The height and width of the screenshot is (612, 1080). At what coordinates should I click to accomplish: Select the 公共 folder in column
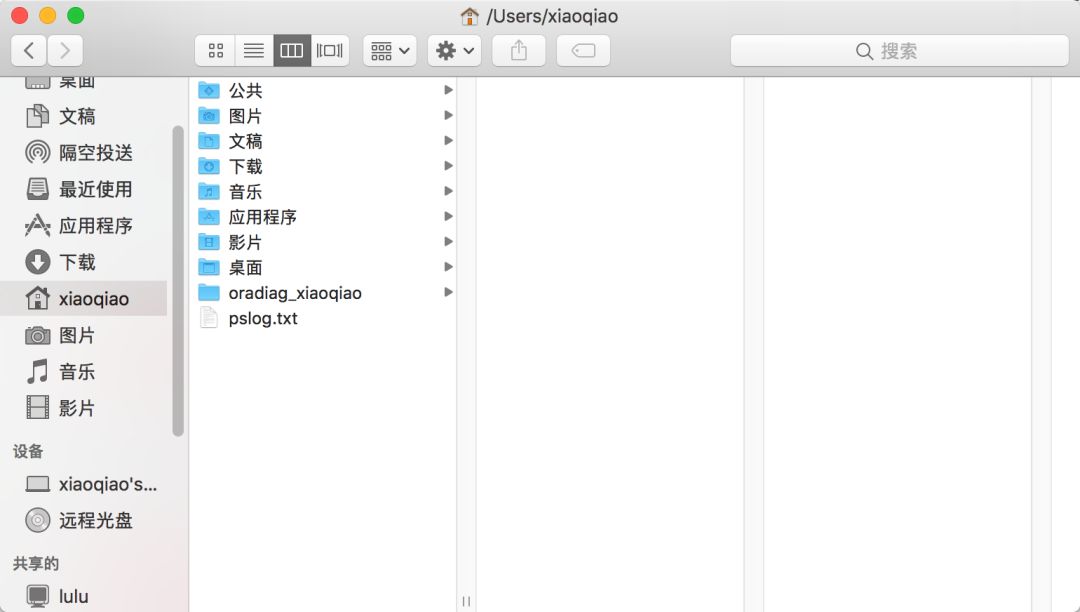pos(245,91)
